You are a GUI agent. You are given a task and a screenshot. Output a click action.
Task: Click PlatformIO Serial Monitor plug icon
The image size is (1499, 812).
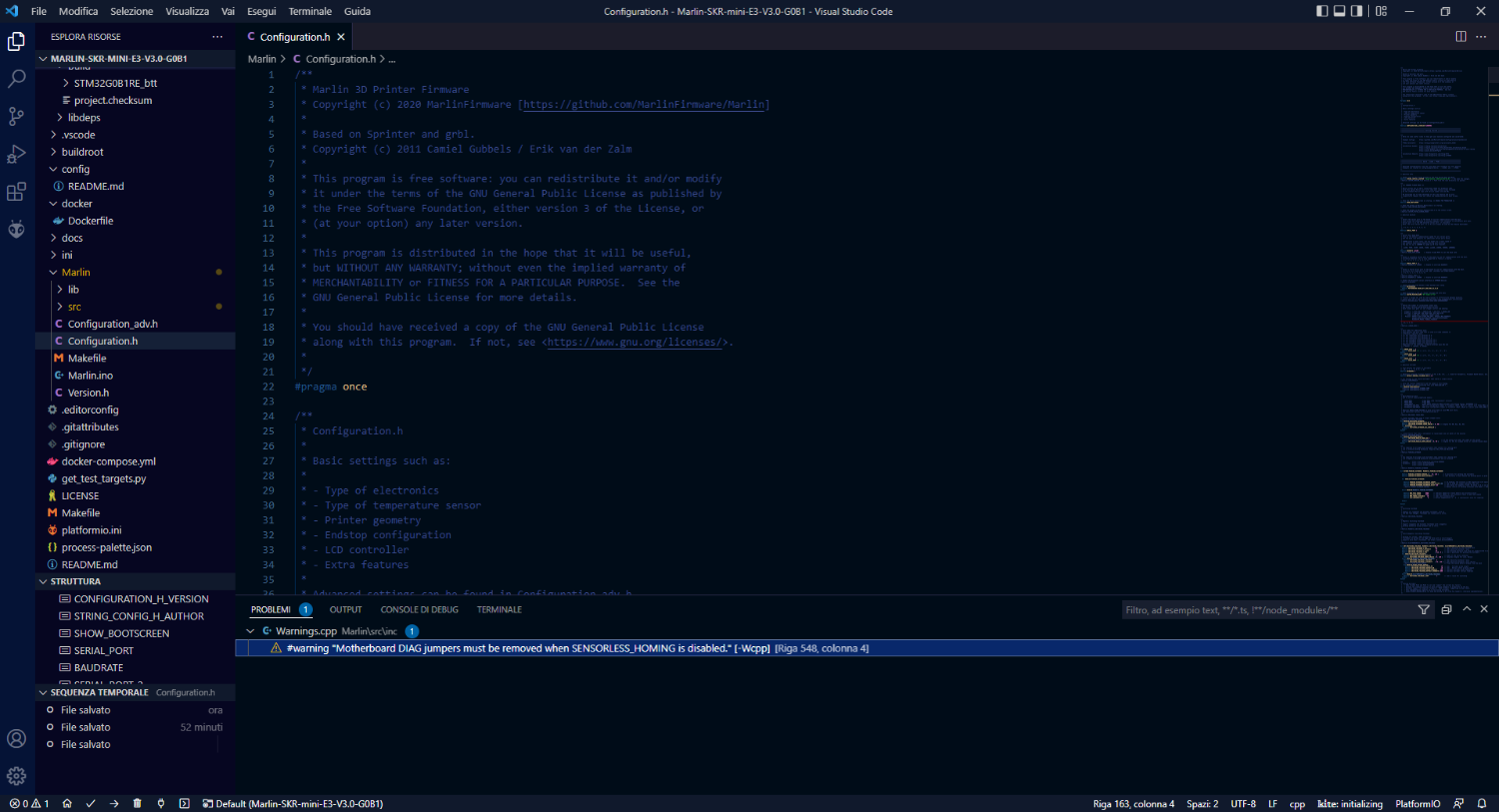click(x=161, y=804)
